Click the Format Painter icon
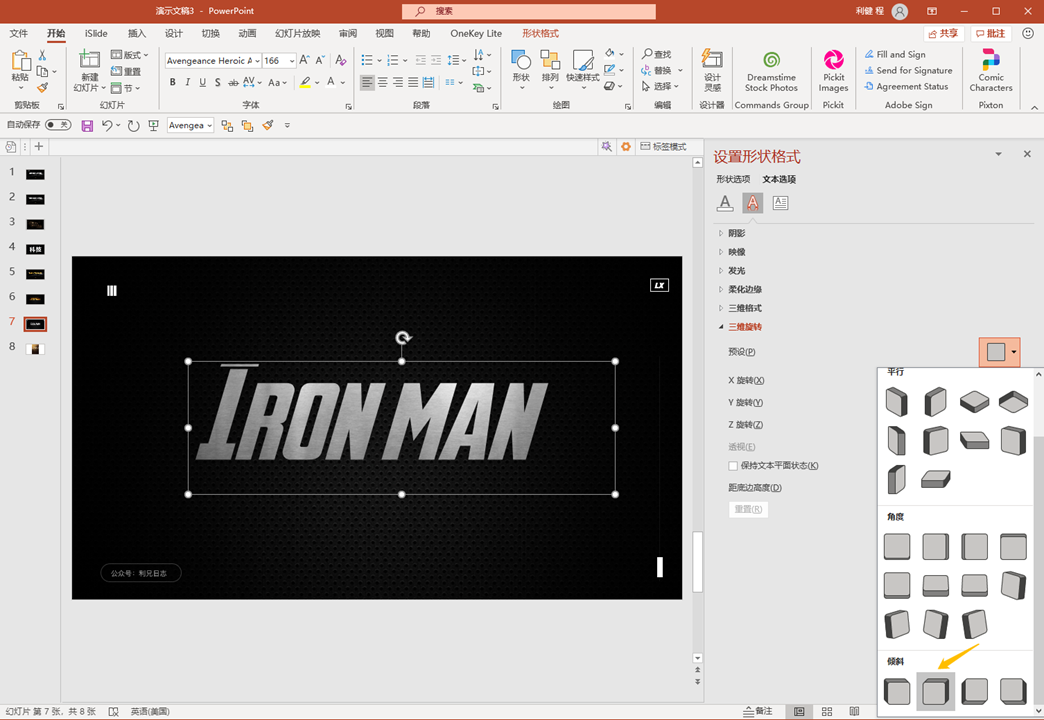Image resolution: width=1044 pixels, height=720 pixels. [x=43, y=87]
